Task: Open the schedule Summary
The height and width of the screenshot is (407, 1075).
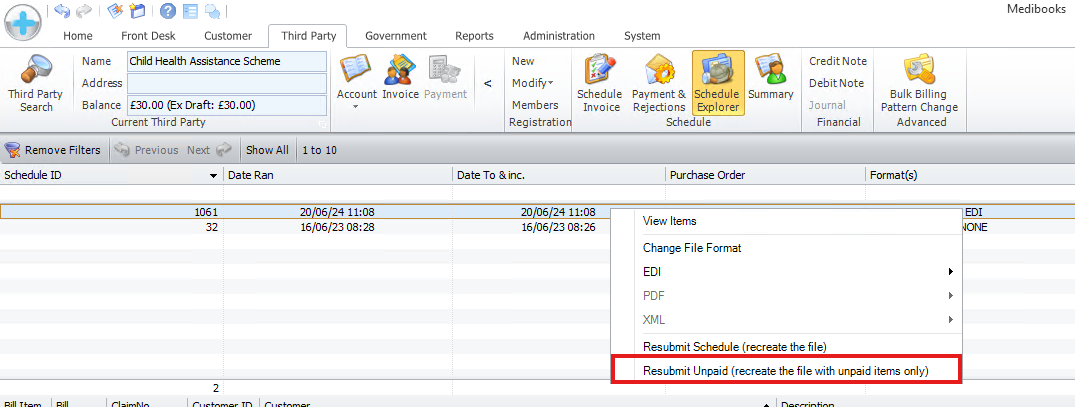Action: pos(770,79)
